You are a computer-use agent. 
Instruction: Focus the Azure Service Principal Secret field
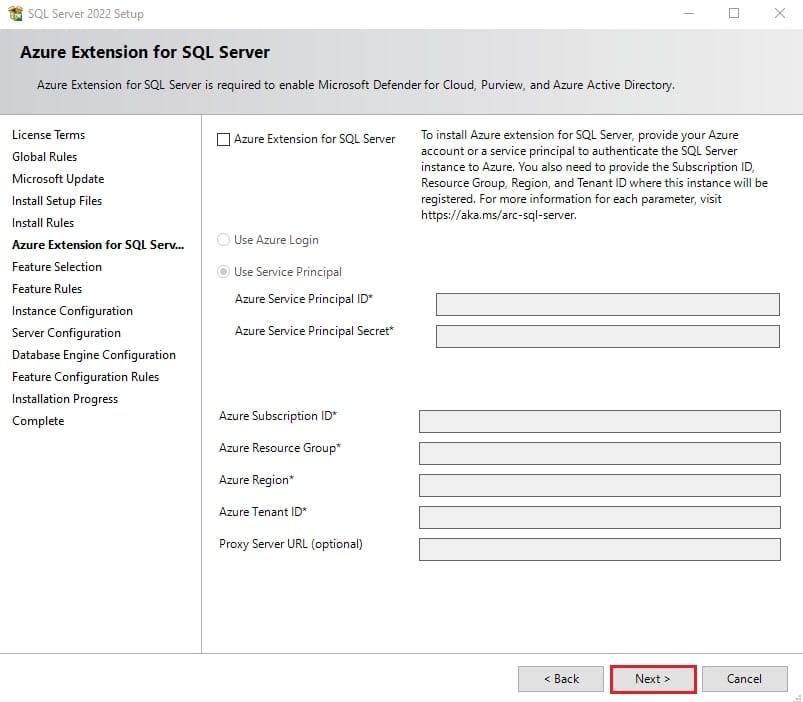point(607,336)
